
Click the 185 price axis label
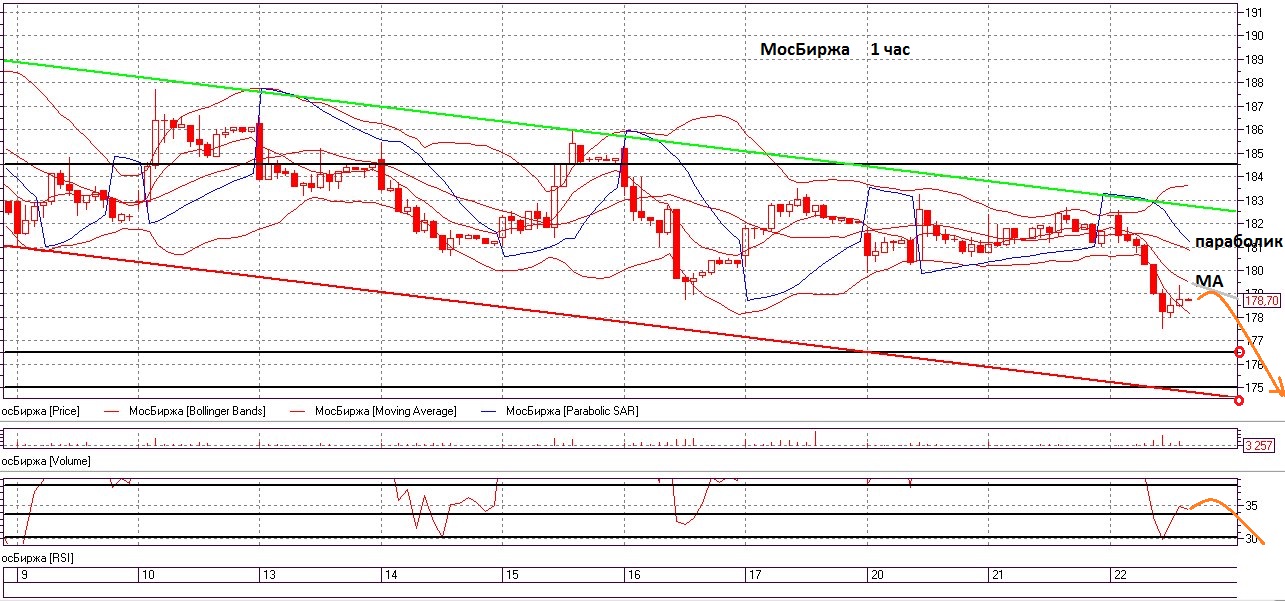pos(1255,153)
